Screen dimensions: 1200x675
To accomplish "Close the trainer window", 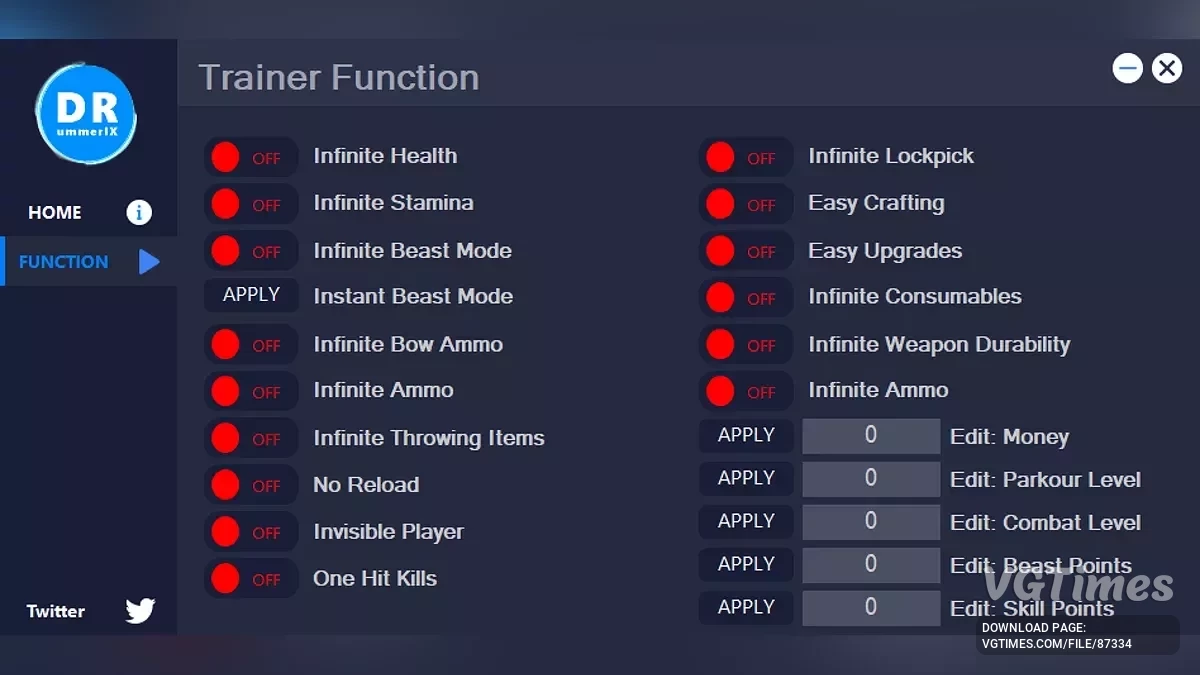I will [x=1166, y=68].
